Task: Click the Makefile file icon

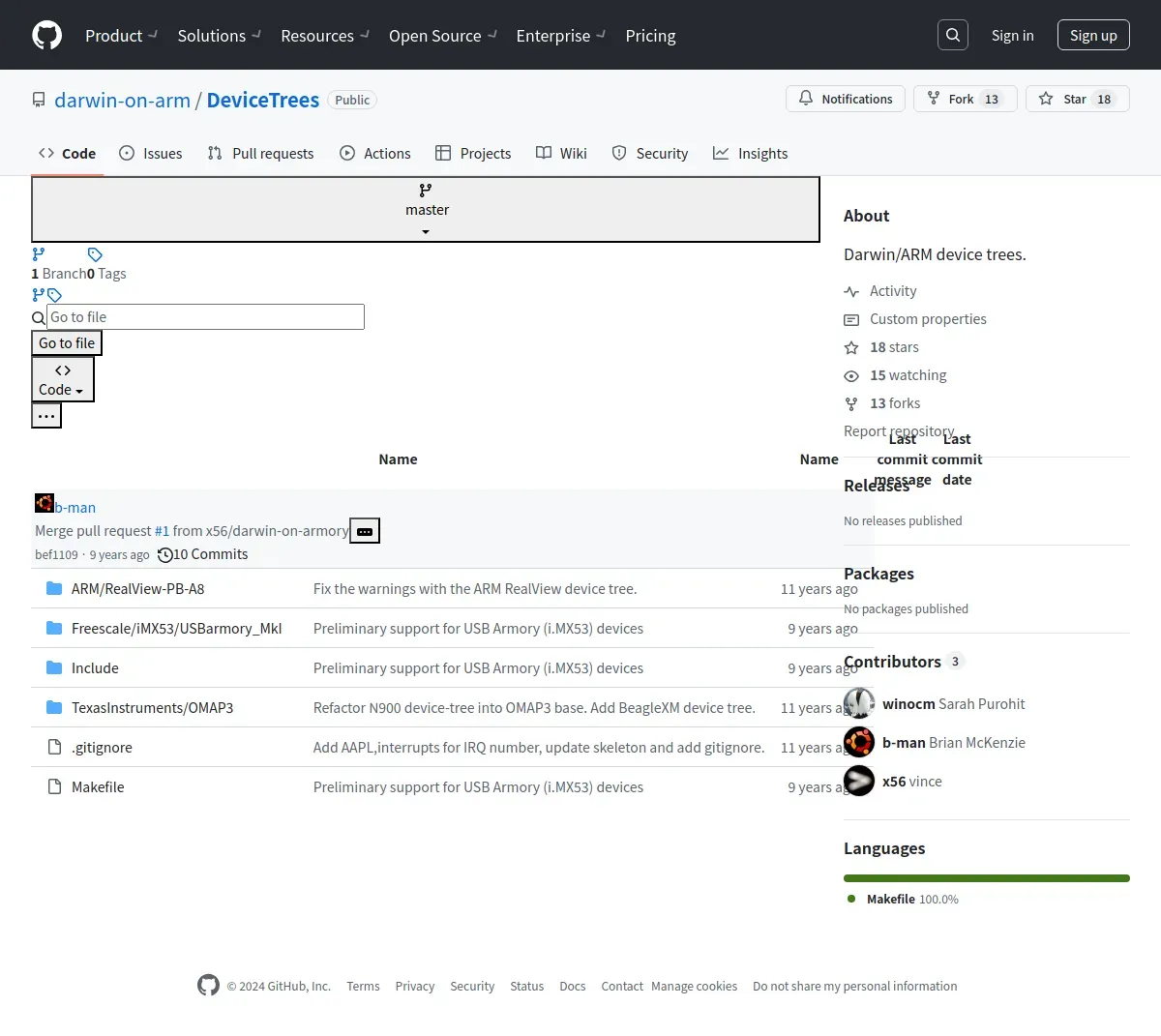Action: pyautogui.click(x=54, y=786)
